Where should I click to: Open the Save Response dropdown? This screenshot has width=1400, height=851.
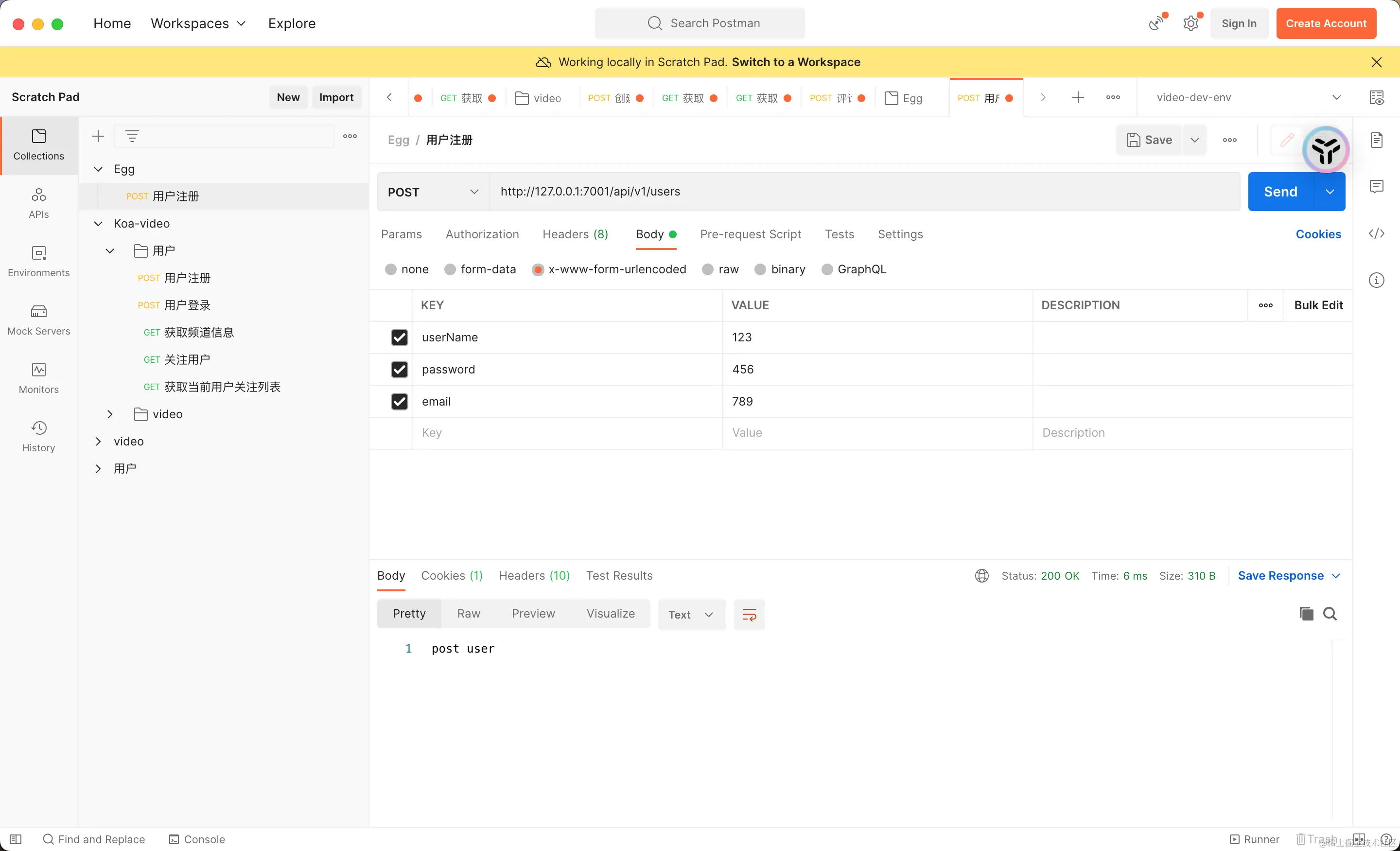tap(1289, 576)
